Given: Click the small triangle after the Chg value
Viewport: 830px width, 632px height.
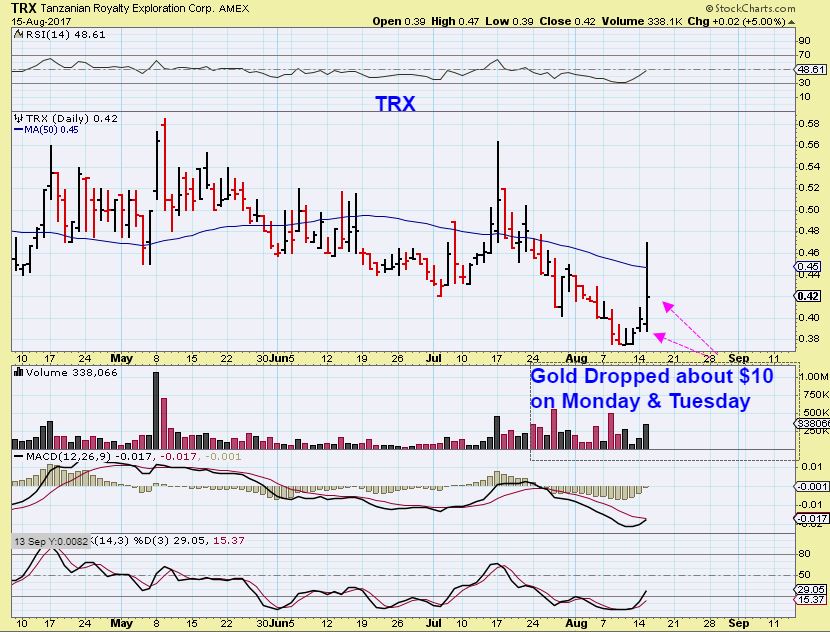Looking at the screenshot, I should [x=791, y=22].
